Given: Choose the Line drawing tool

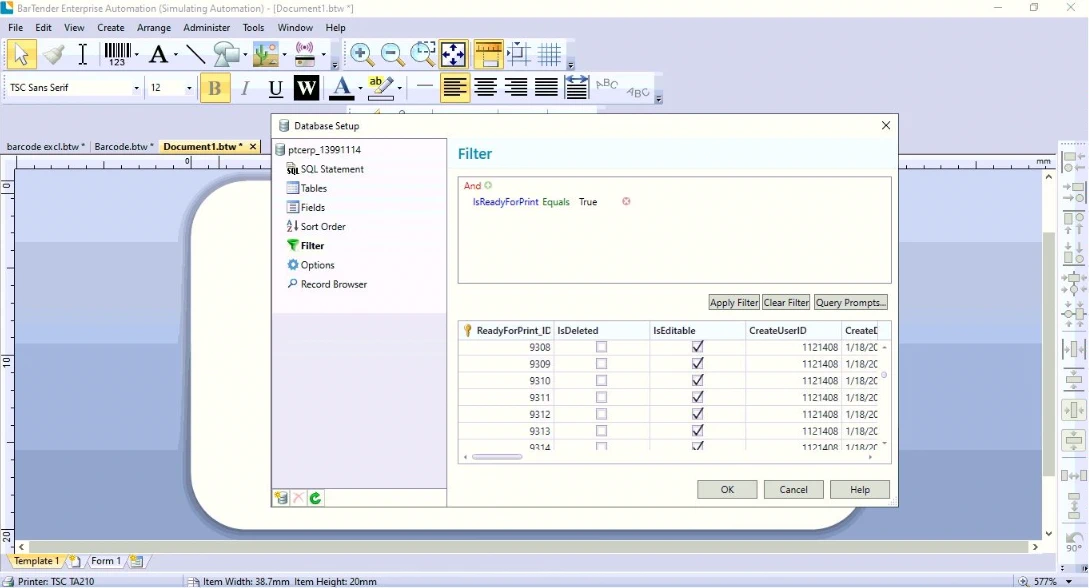Looking at the screenshot, I should (195, 54).
